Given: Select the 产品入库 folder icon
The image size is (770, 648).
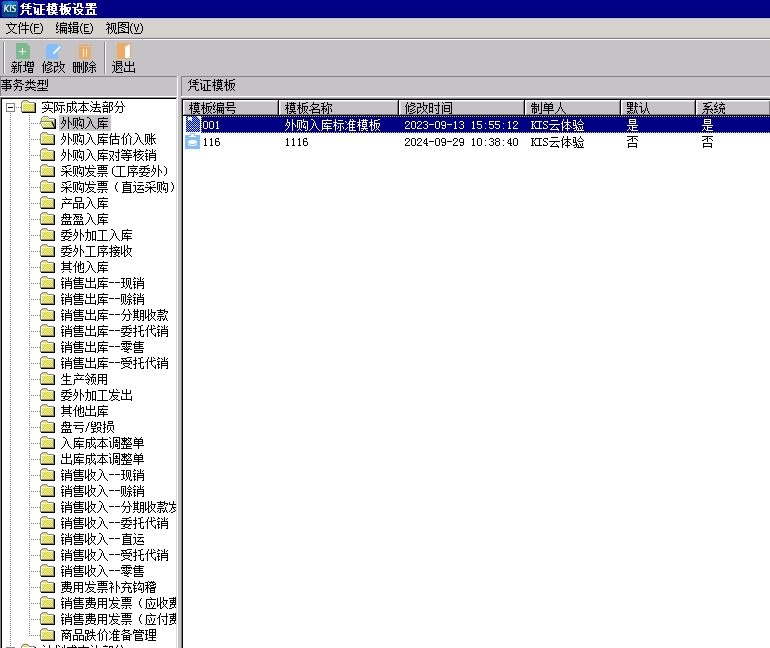Looking at the screenshot, I should [x=48, y=203].
